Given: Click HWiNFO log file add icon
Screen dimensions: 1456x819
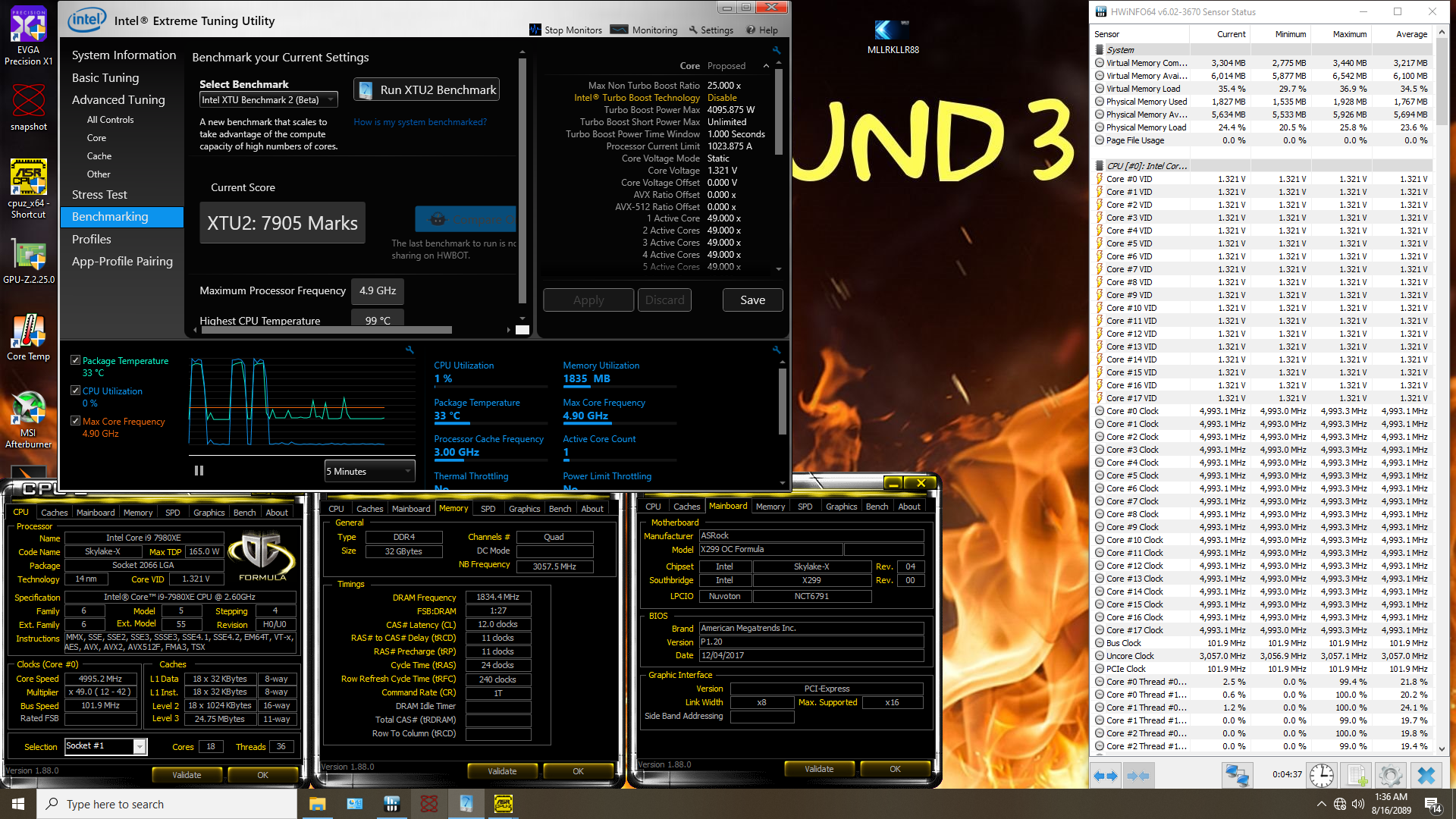Looking at the screenshot, I should (x=1357, y=775).
